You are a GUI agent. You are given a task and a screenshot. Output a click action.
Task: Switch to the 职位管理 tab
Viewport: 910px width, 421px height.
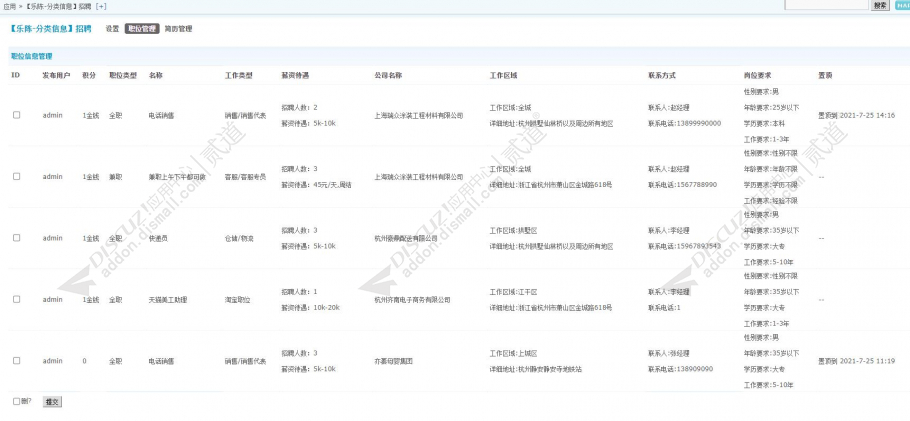[142, 28]
